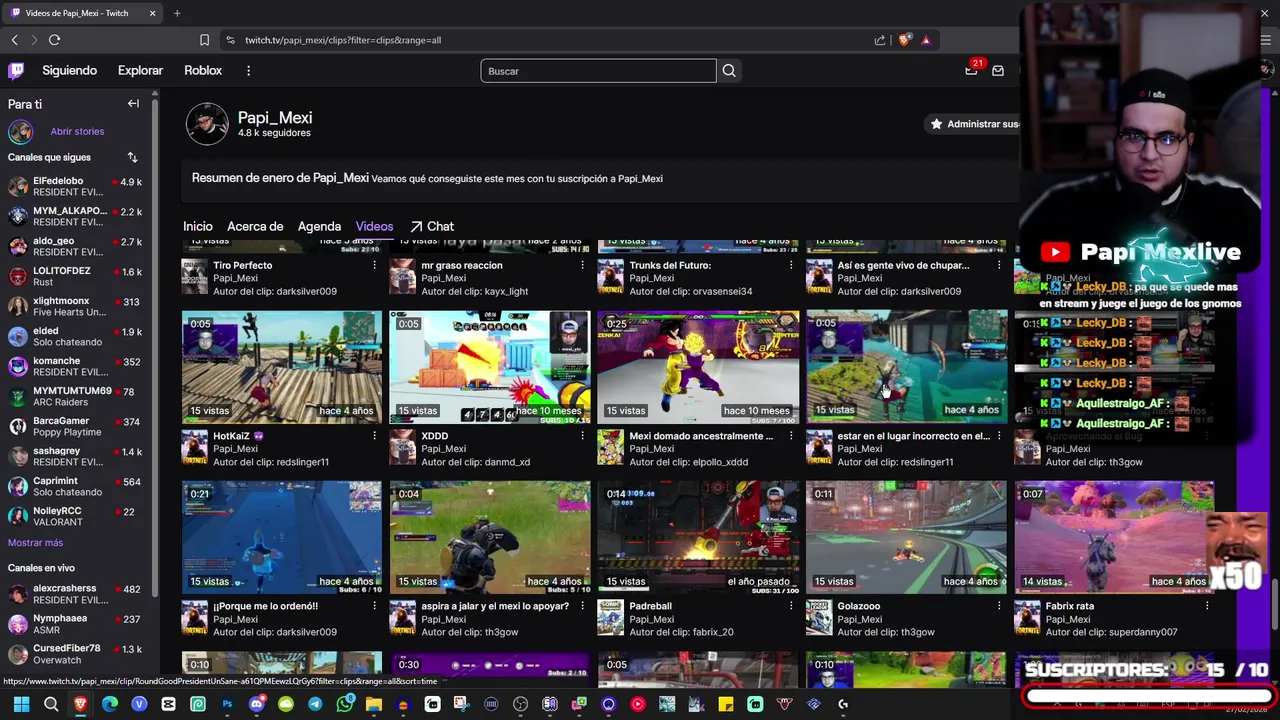Click the Administrar suscripción button

pyautogui.click(x=972, y=124)
